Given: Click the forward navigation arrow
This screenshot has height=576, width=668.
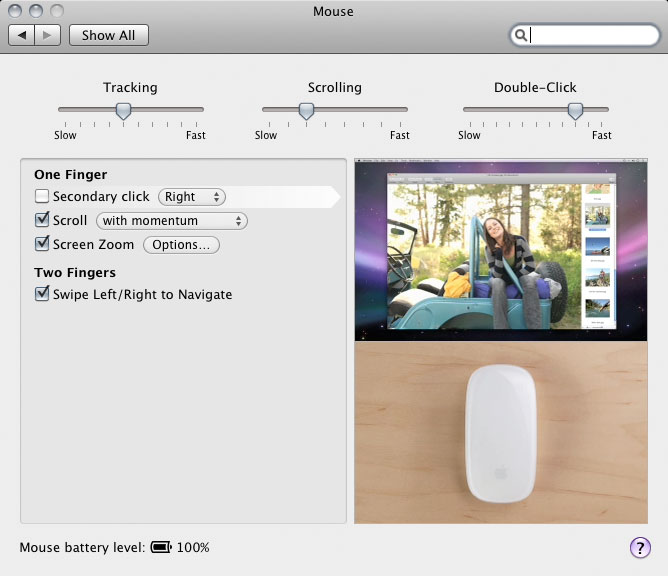Looking at the screenshot, I should 47,35.
